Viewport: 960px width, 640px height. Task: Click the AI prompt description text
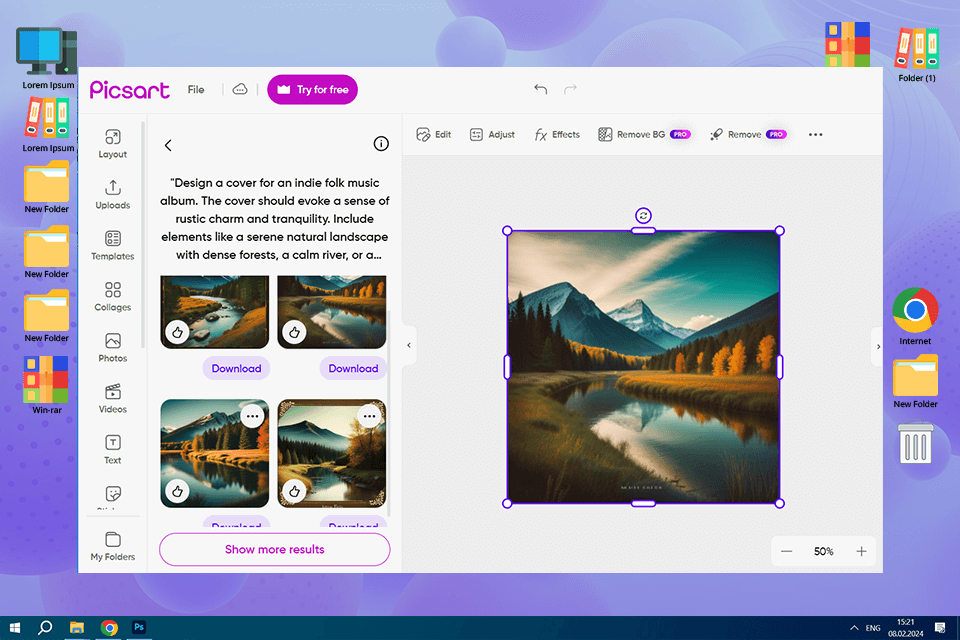click(x=274, y=219)
